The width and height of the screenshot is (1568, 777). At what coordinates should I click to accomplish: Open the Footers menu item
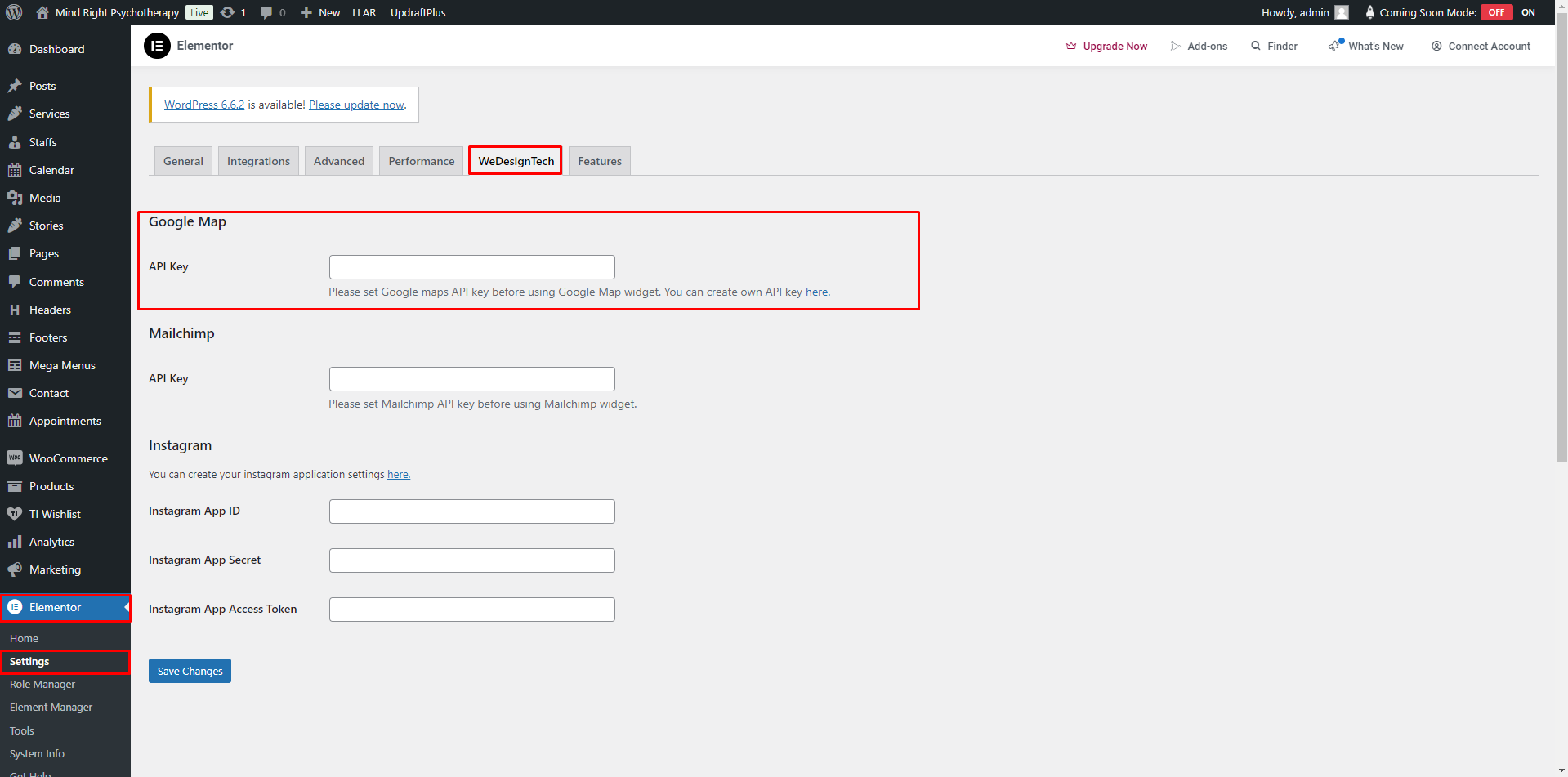(65, 337)
